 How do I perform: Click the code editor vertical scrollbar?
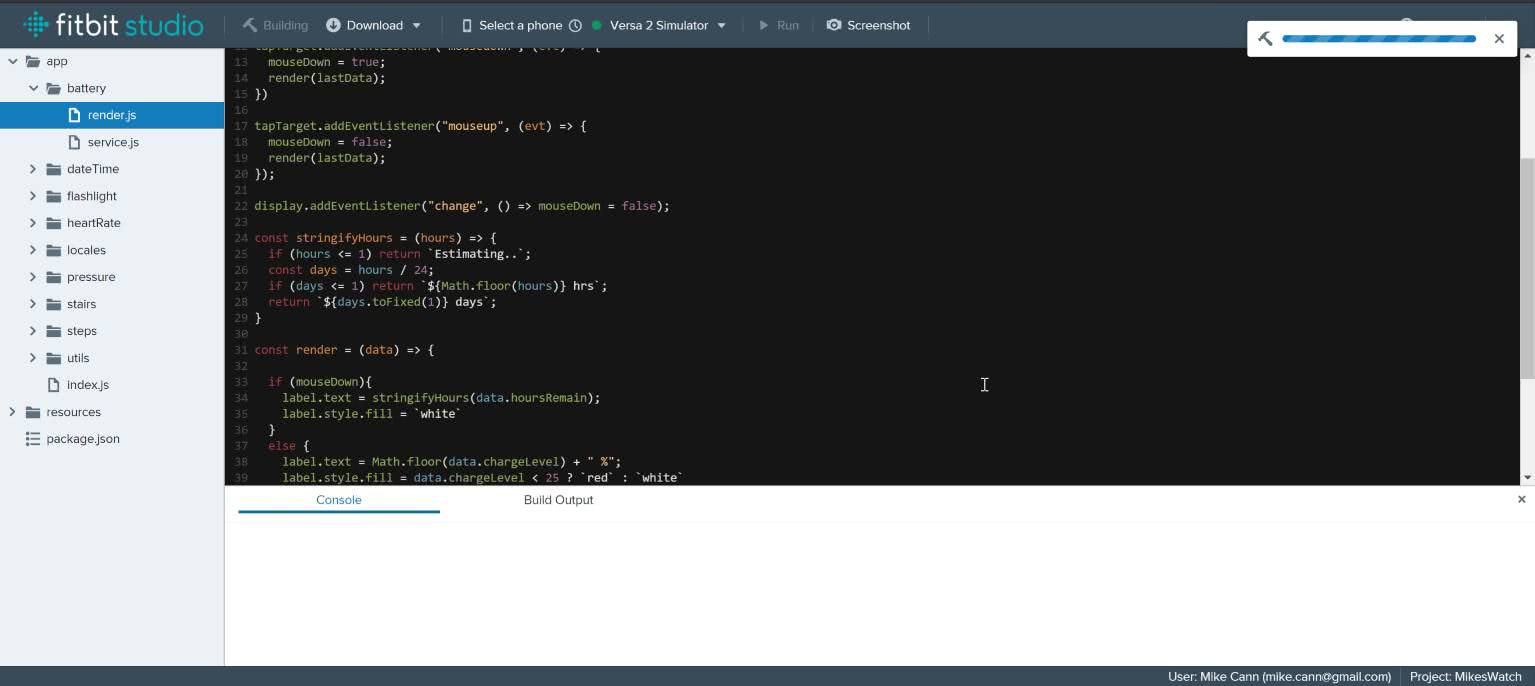(x=1526, y=268)
